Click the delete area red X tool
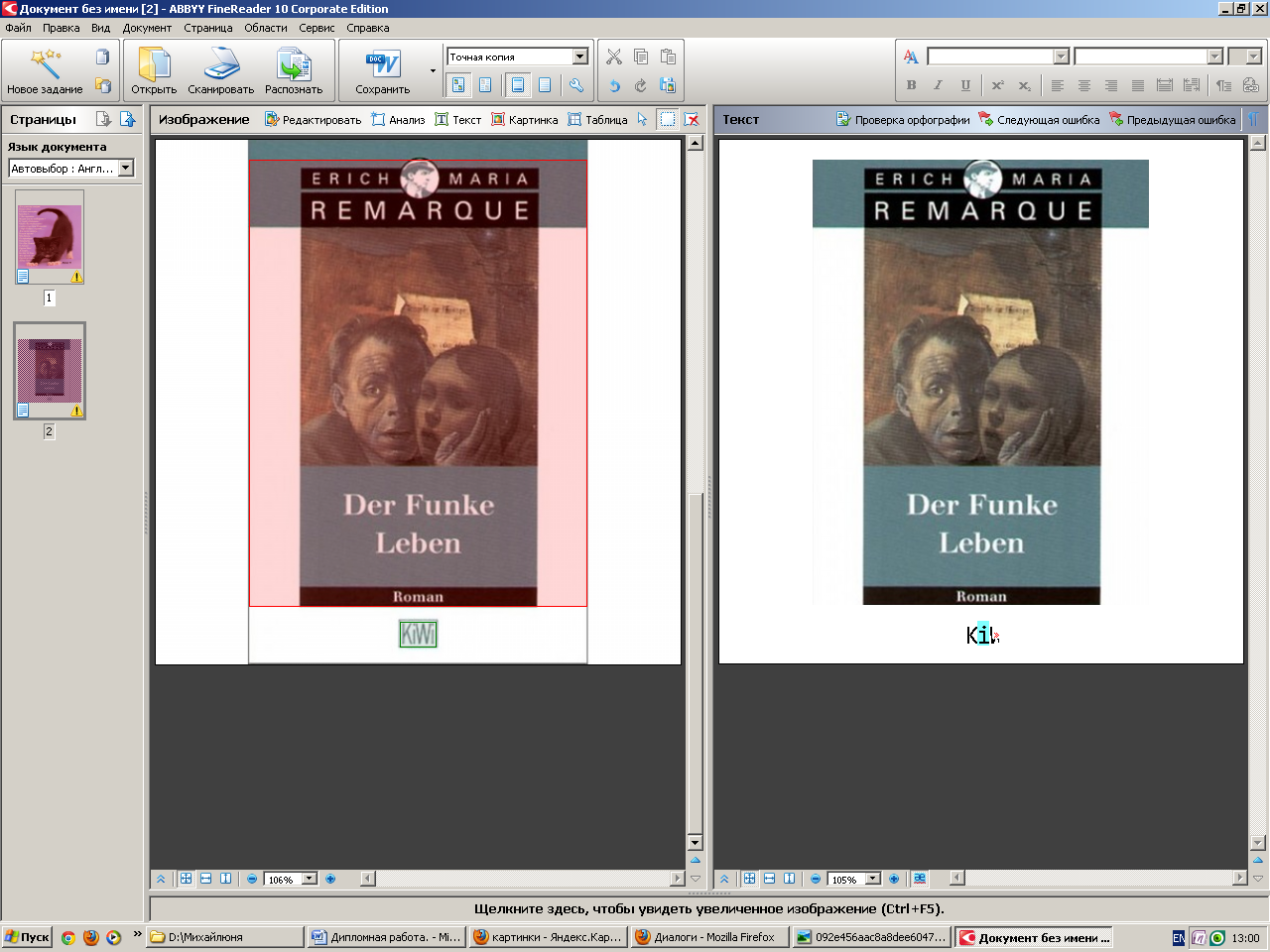Viewport: 1270px width, 952px height. pyautogui.click(x=692, y=119)
